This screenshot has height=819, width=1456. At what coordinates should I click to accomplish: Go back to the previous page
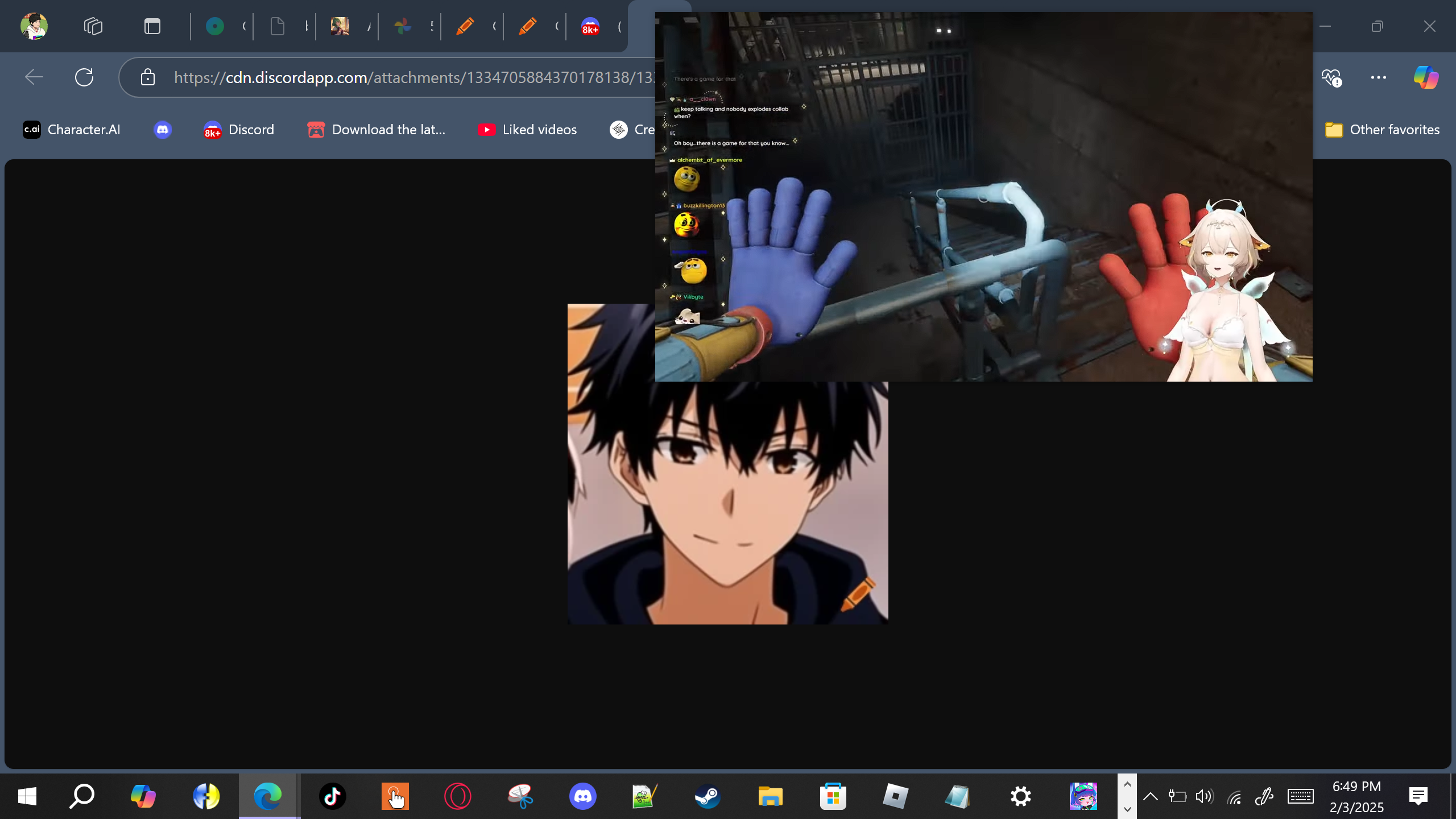34,77
